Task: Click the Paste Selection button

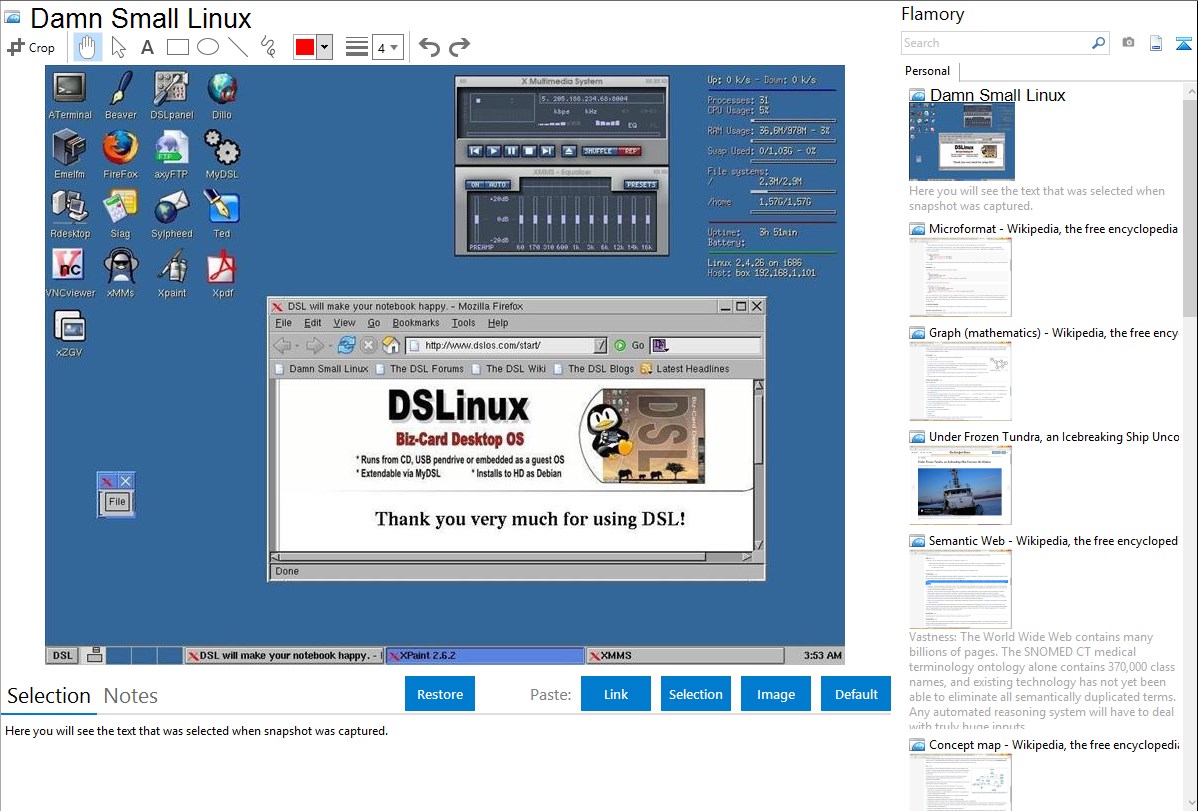Action: tap(695, 694)
